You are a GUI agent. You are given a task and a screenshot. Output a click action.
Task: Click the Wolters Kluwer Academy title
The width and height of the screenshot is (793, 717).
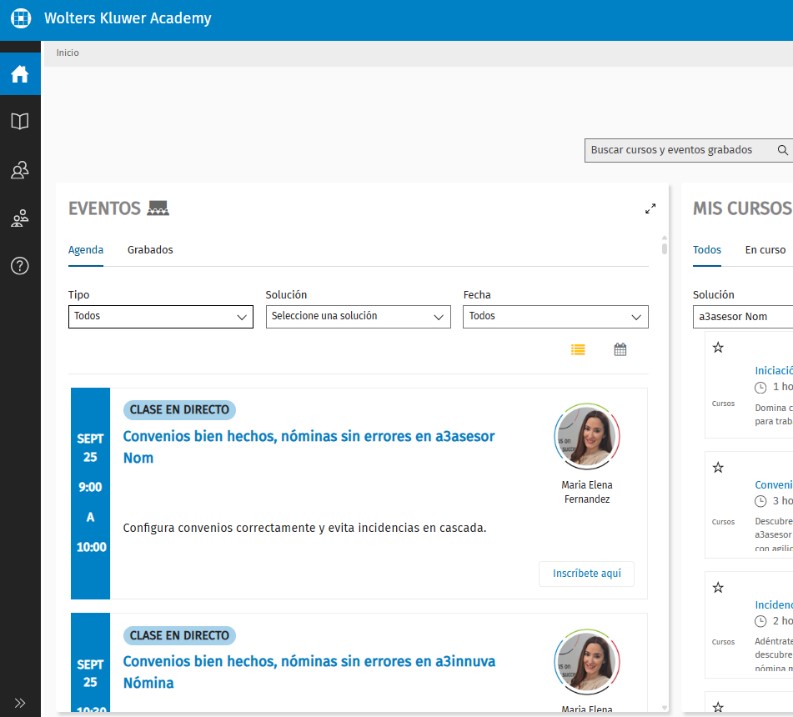(x=127, y=18)
